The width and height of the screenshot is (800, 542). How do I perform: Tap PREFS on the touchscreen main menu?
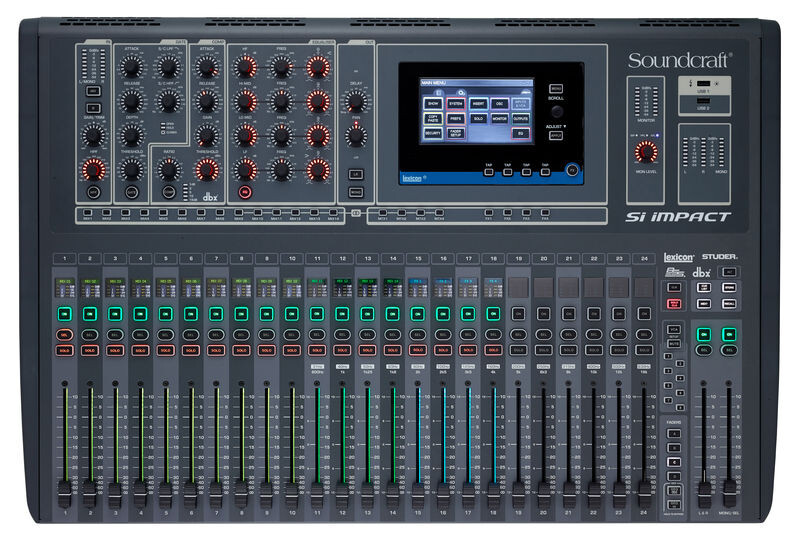(x=455, y=118)
